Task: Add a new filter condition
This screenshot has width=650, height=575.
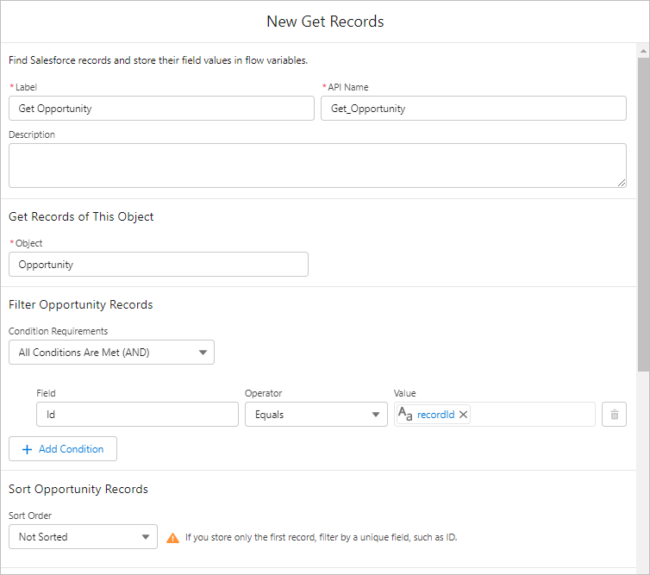Action: click(63, 449)
